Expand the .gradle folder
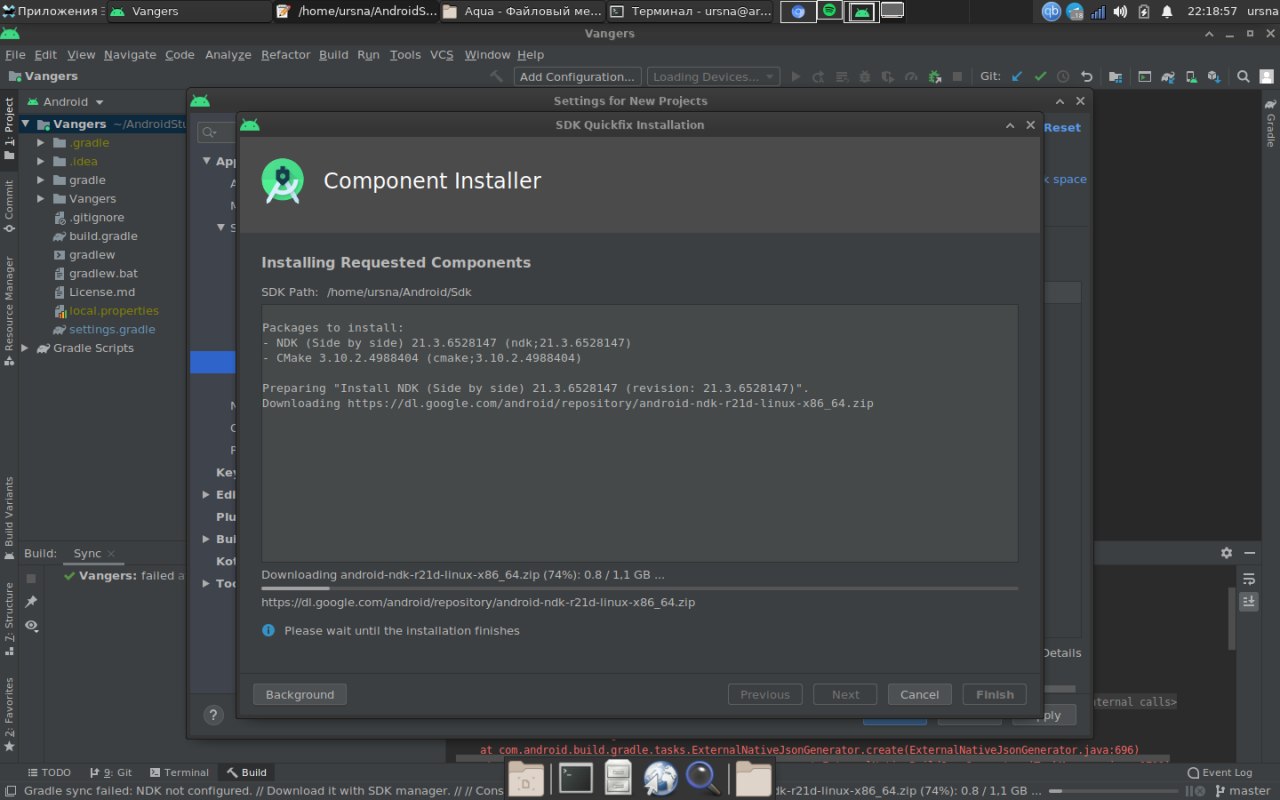 click(41, 142)
